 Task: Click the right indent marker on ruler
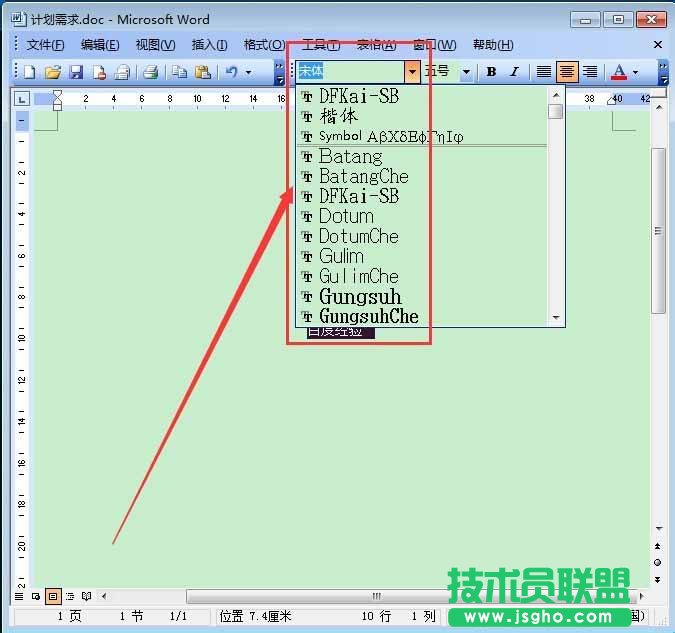[611, 101]
